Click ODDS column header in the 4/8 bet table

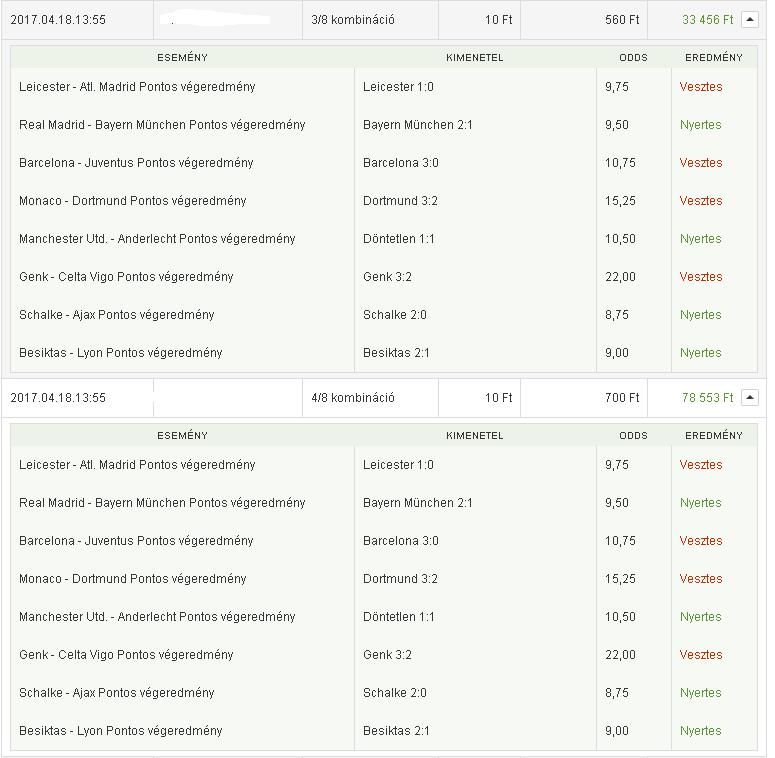pos(633,436)
